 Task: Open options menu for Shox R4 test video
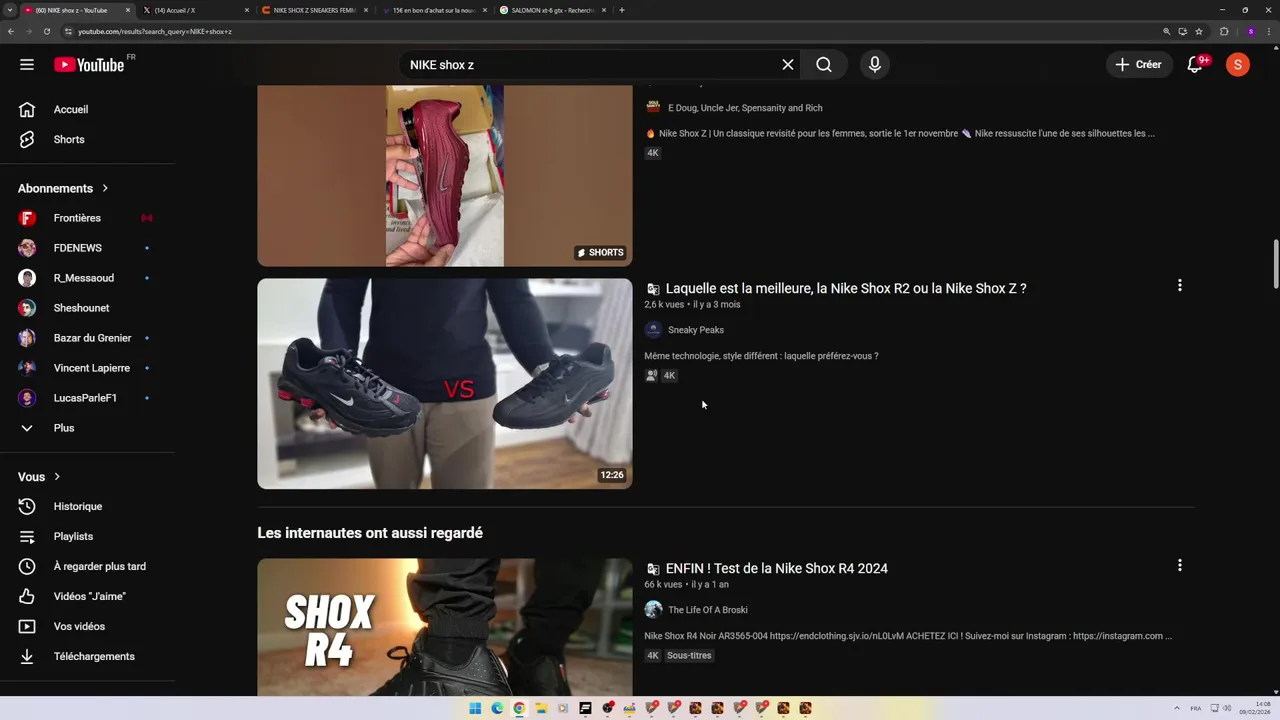click(1180, 565)
